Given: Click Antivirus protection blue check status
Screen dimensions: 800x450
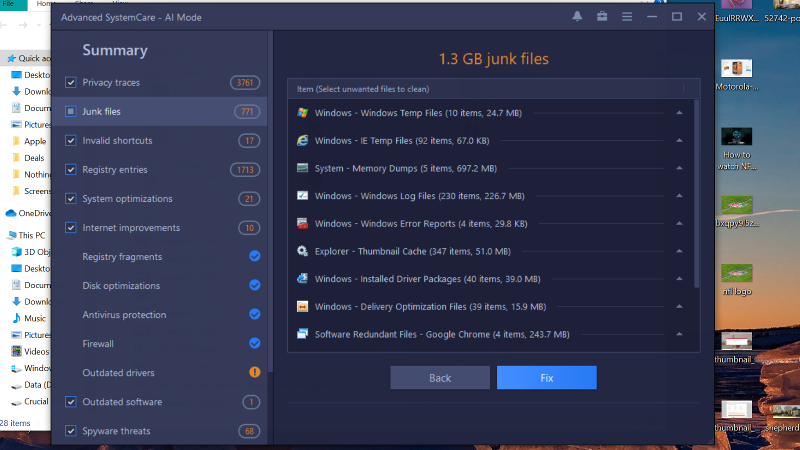Looking at the screenshot, I should (x=255, y=314).
